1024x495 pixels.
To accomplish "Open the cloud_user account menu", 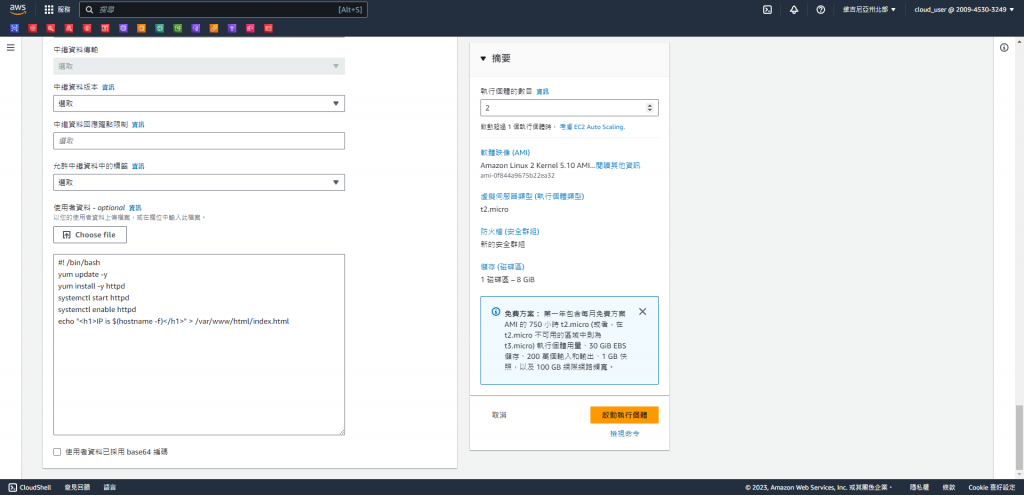I will (x=964, y=10).
